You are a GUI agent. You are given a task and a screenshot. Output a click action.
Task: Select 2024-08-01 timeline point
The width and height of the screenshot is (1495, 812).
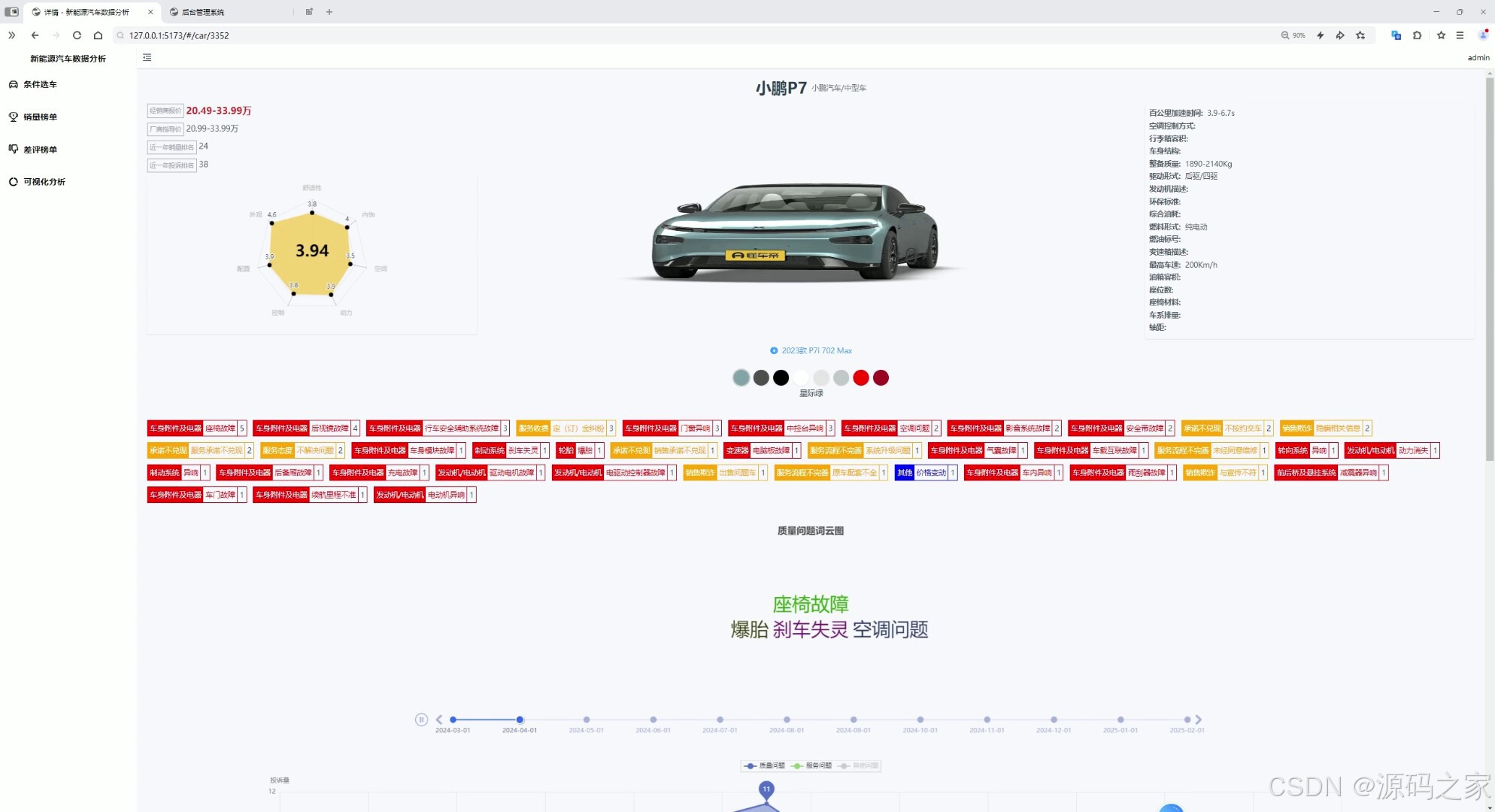[787, 720]
